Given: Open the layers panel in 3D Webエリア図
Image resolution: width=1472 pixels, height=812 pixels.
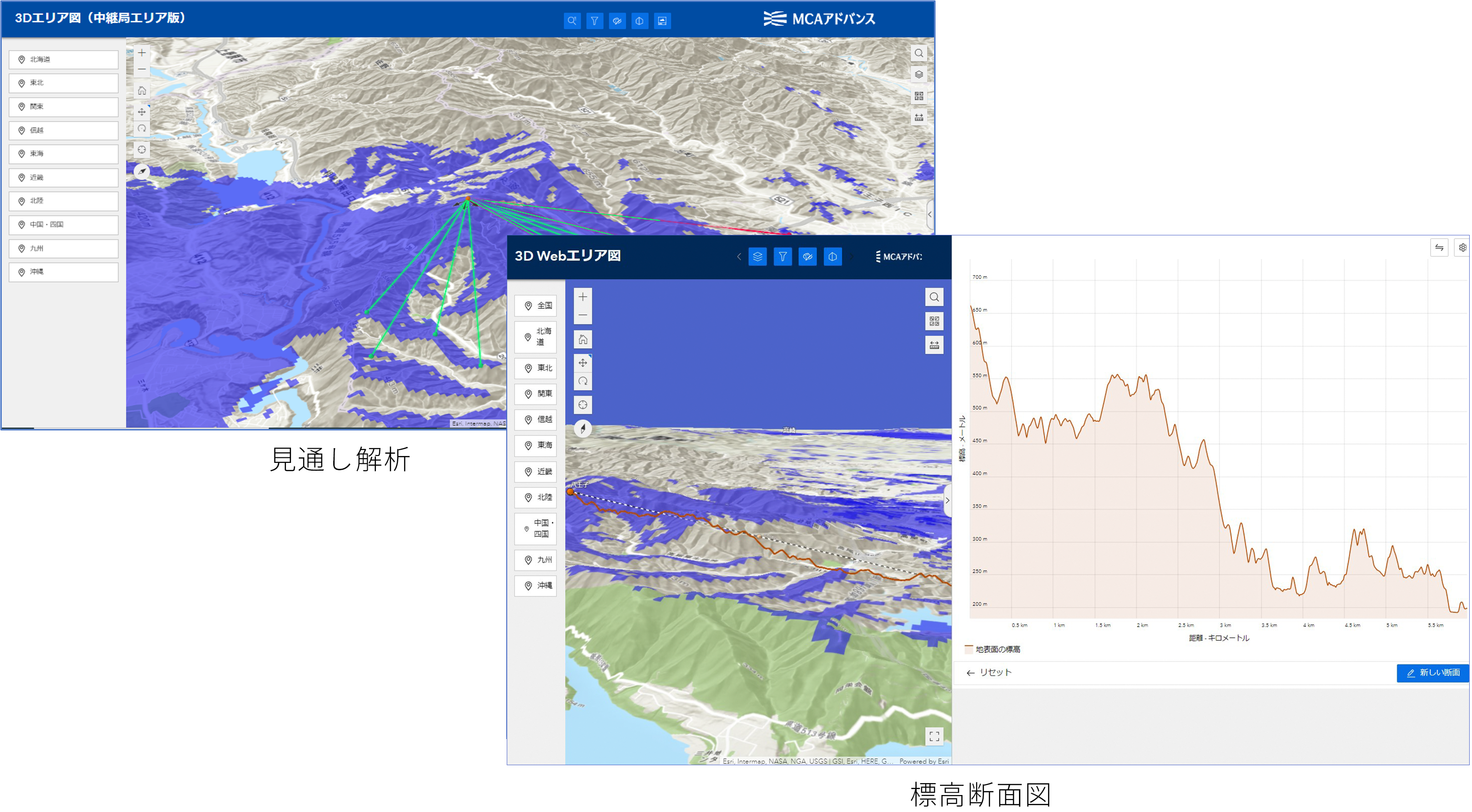Looking at the screenshot, I should pyautogui.click(x=757, y=257).
